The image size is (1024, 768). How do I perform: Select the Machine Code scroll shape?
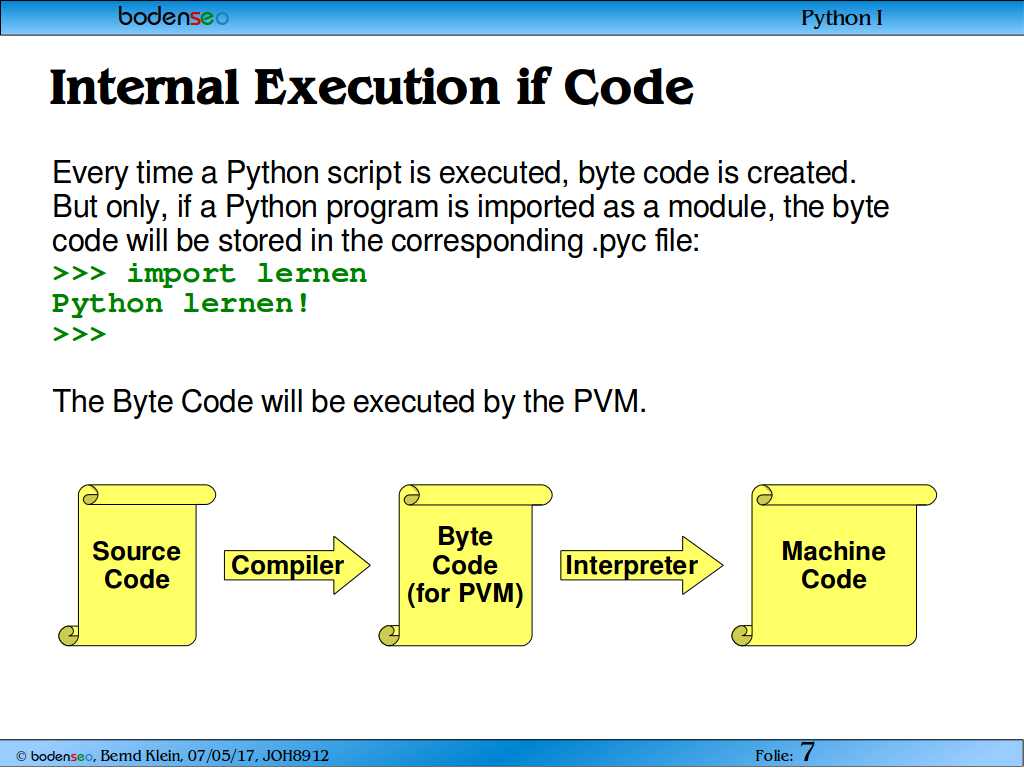click(x=834, y=566)
